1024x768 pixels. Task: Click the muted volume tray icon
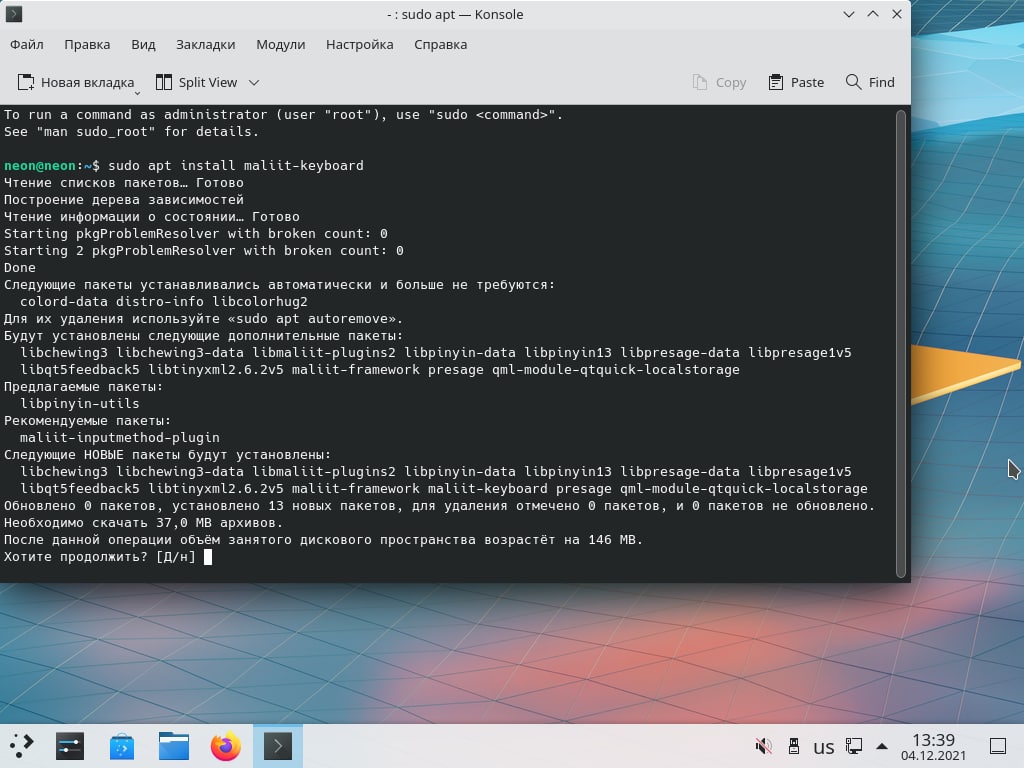click(763, 746)
